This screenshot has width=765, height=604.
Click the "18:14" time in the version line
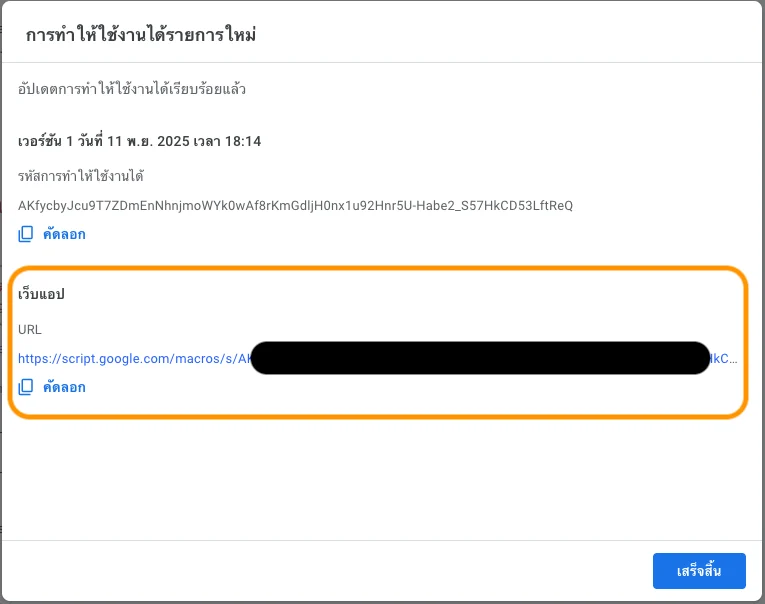[x=244, y=142]
